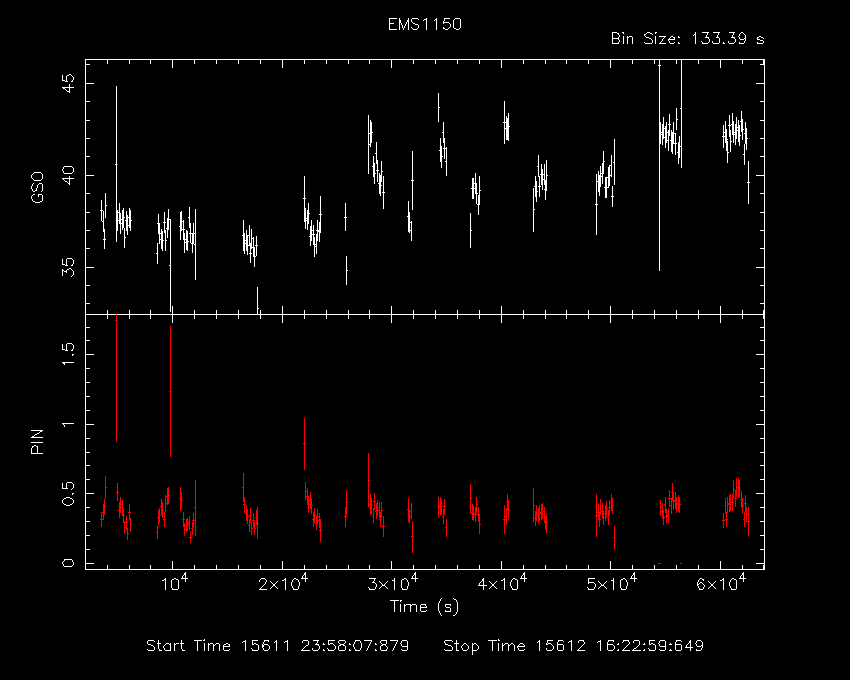Click the x-axis tick label 2×10^4
850x680 pixels.
tap(282, 583)
